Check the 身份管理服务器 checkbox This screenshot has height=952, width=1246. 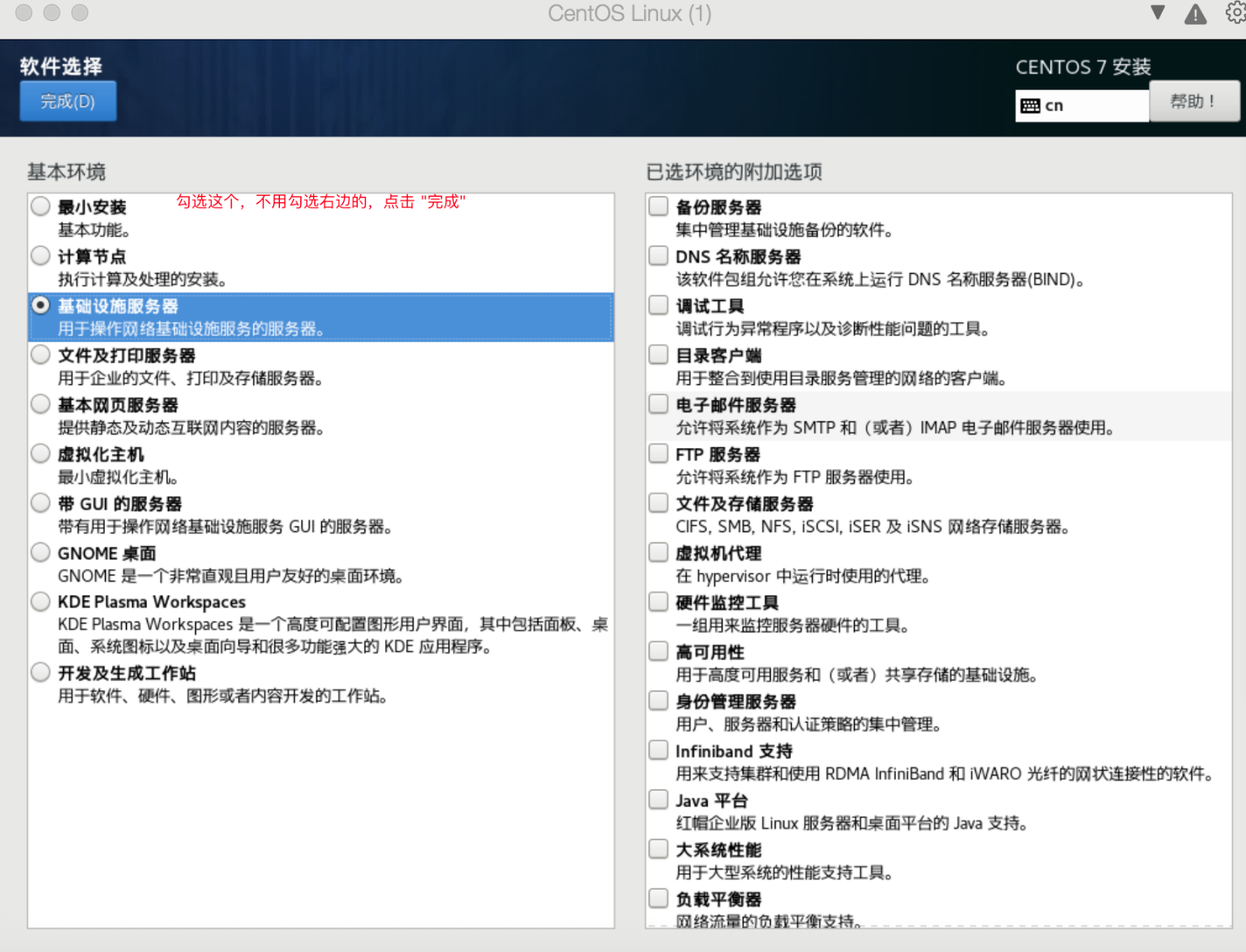[659, 701]
